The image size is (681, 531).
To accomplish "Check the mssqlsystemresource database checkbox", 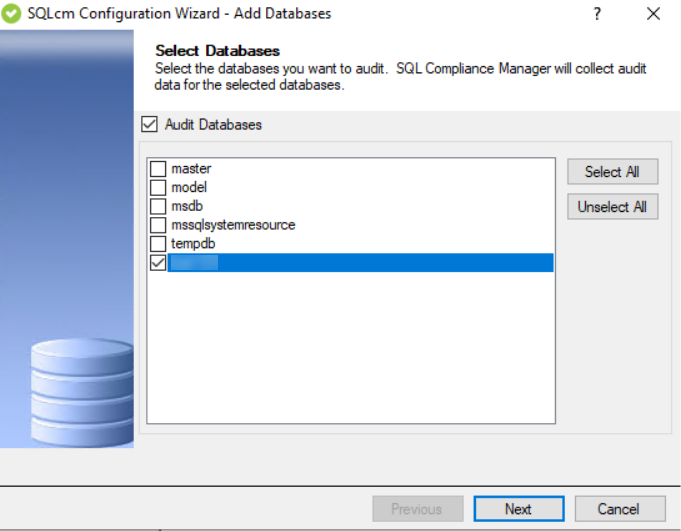I will [x=158, y=225].
